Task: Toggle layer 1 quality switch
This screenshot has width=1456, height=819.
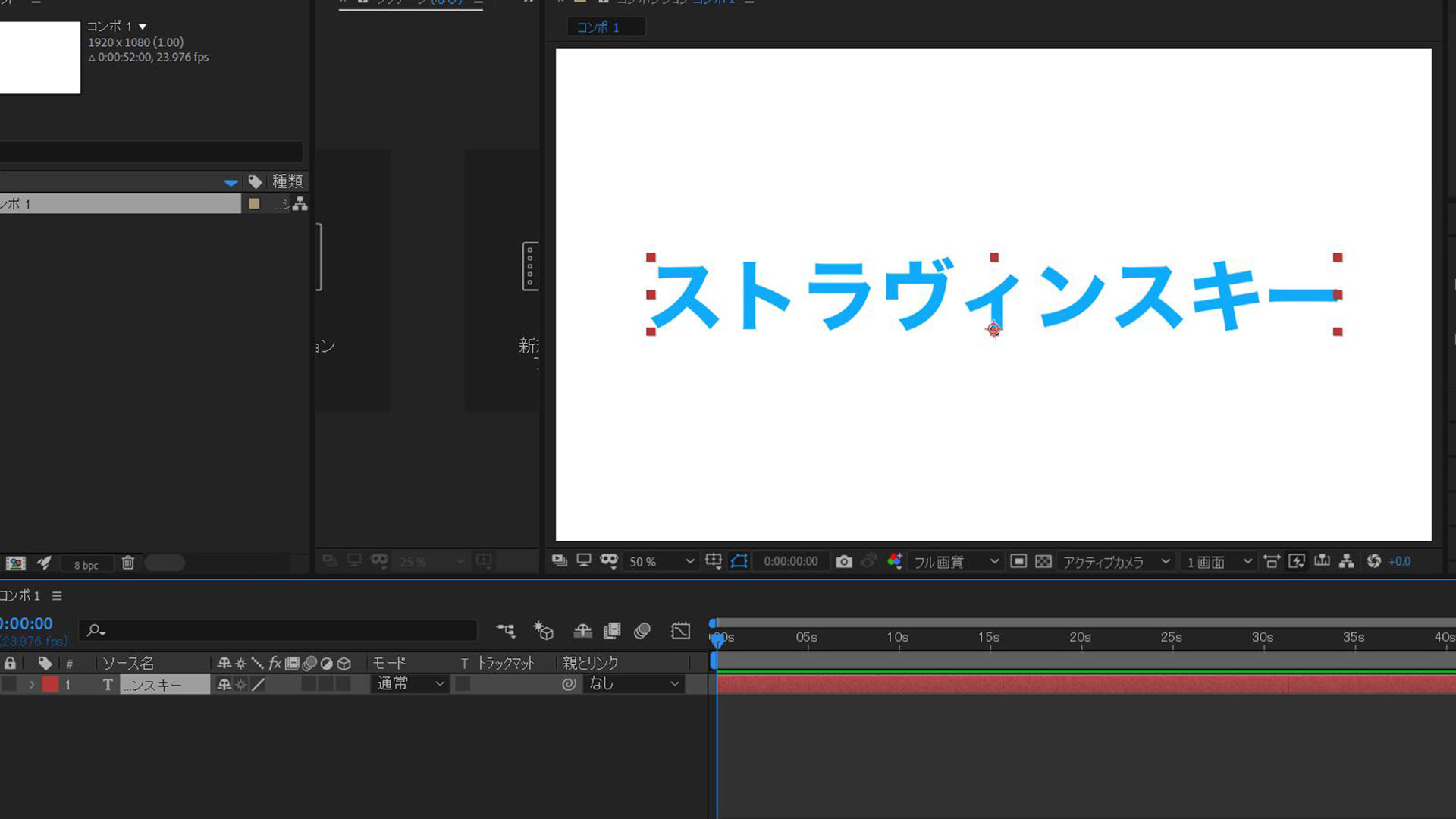Action: click(259, 684)
